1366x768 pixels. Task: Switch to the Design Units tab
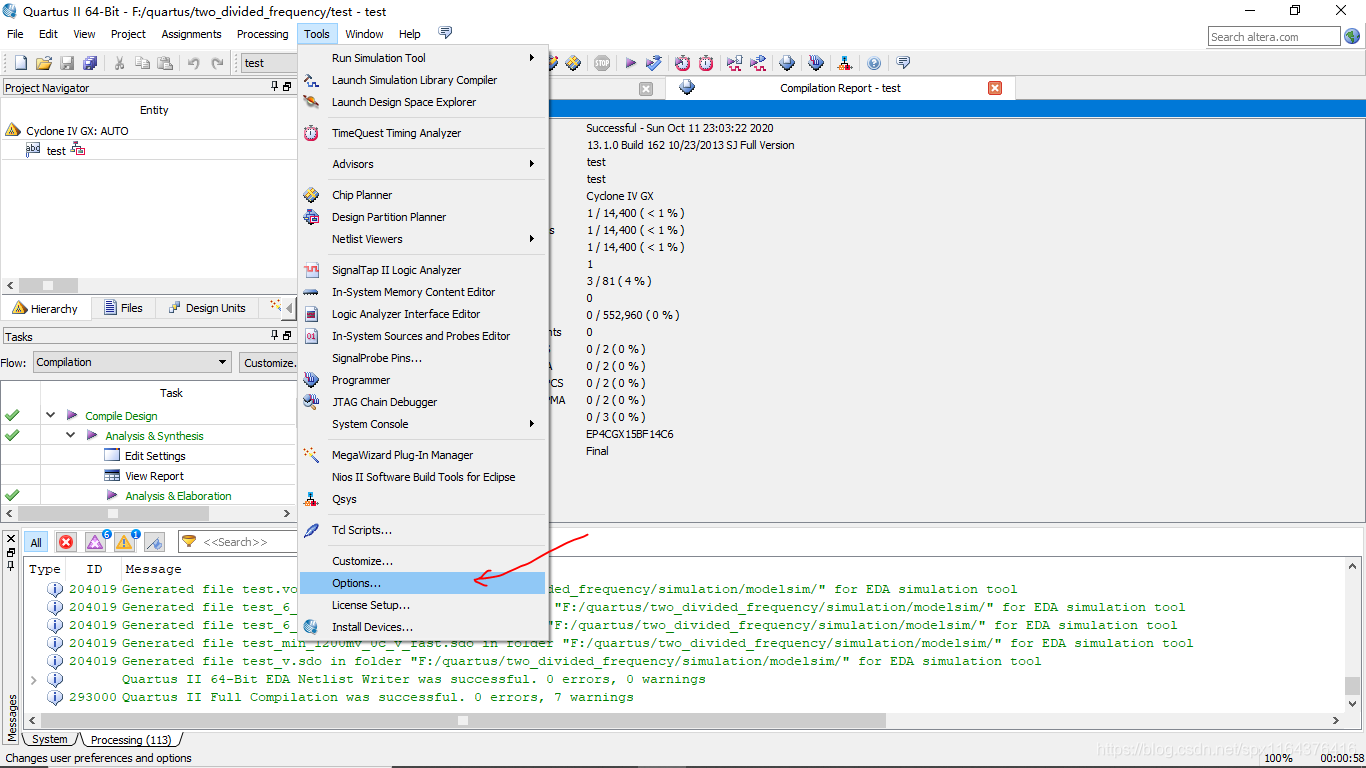[207, 308]
